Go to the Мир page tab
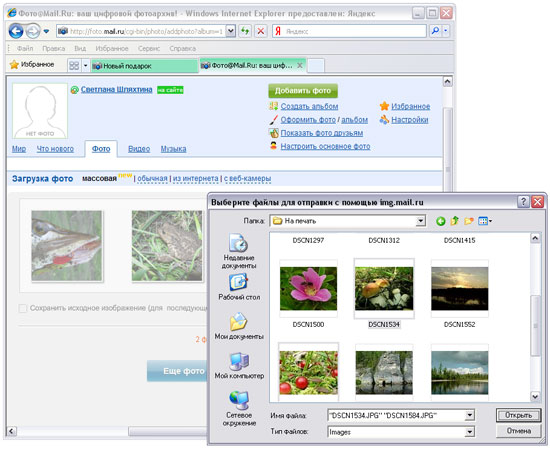550x449 pixels. click(x=19, y=149)
